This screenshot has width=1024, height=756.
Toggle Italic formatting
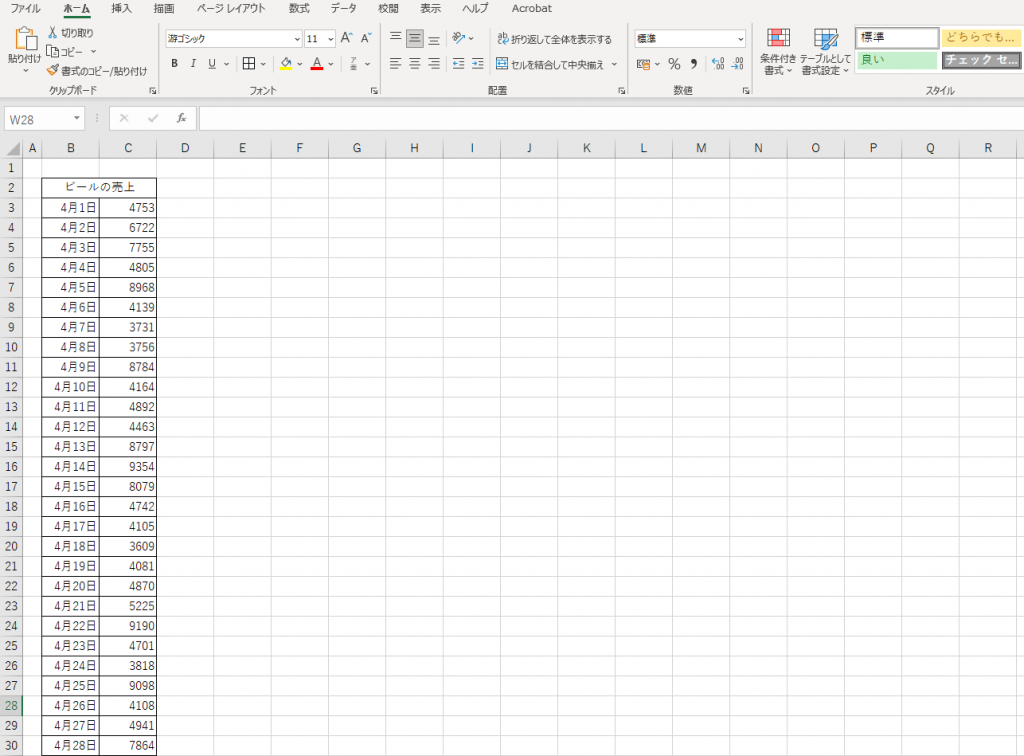pyautogui.click(x=193, y=63)
